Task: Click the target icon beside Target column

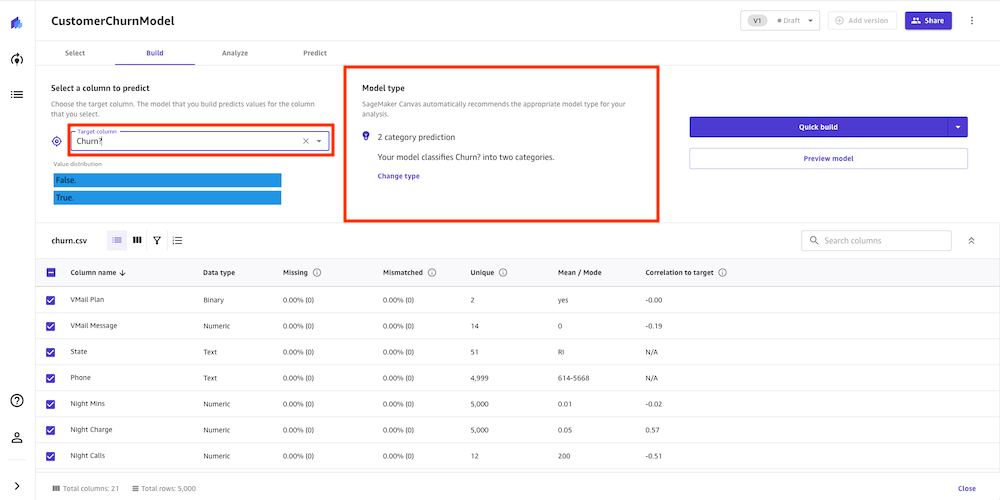Action: (x=57, y=141)
